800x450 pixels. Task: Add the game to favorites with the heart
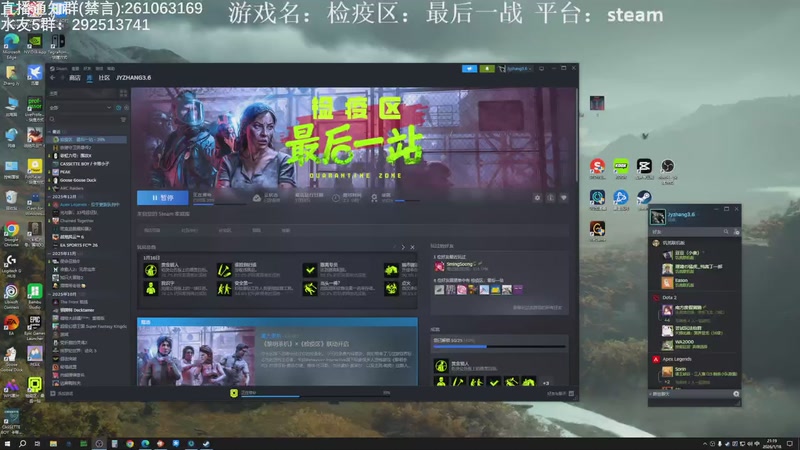[x=564, y=198]
